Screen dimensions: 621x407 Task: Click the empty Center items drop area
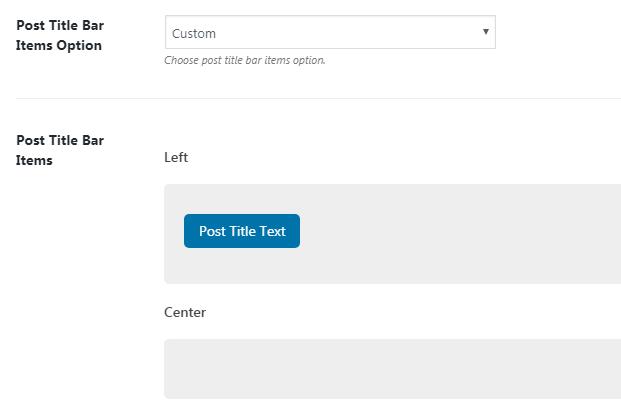point(392,368)
